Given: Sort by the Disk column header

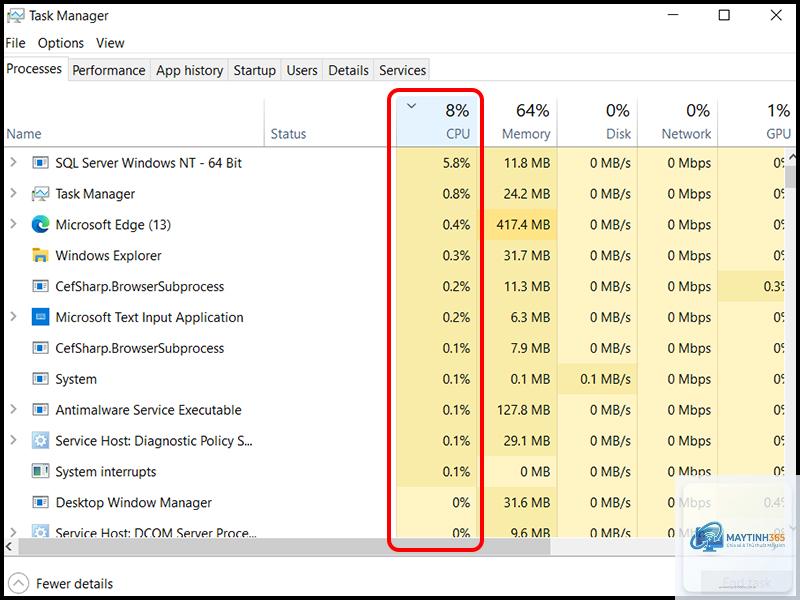Looking at the screenshot, I should pyautogui.click(x=597, y=121).
